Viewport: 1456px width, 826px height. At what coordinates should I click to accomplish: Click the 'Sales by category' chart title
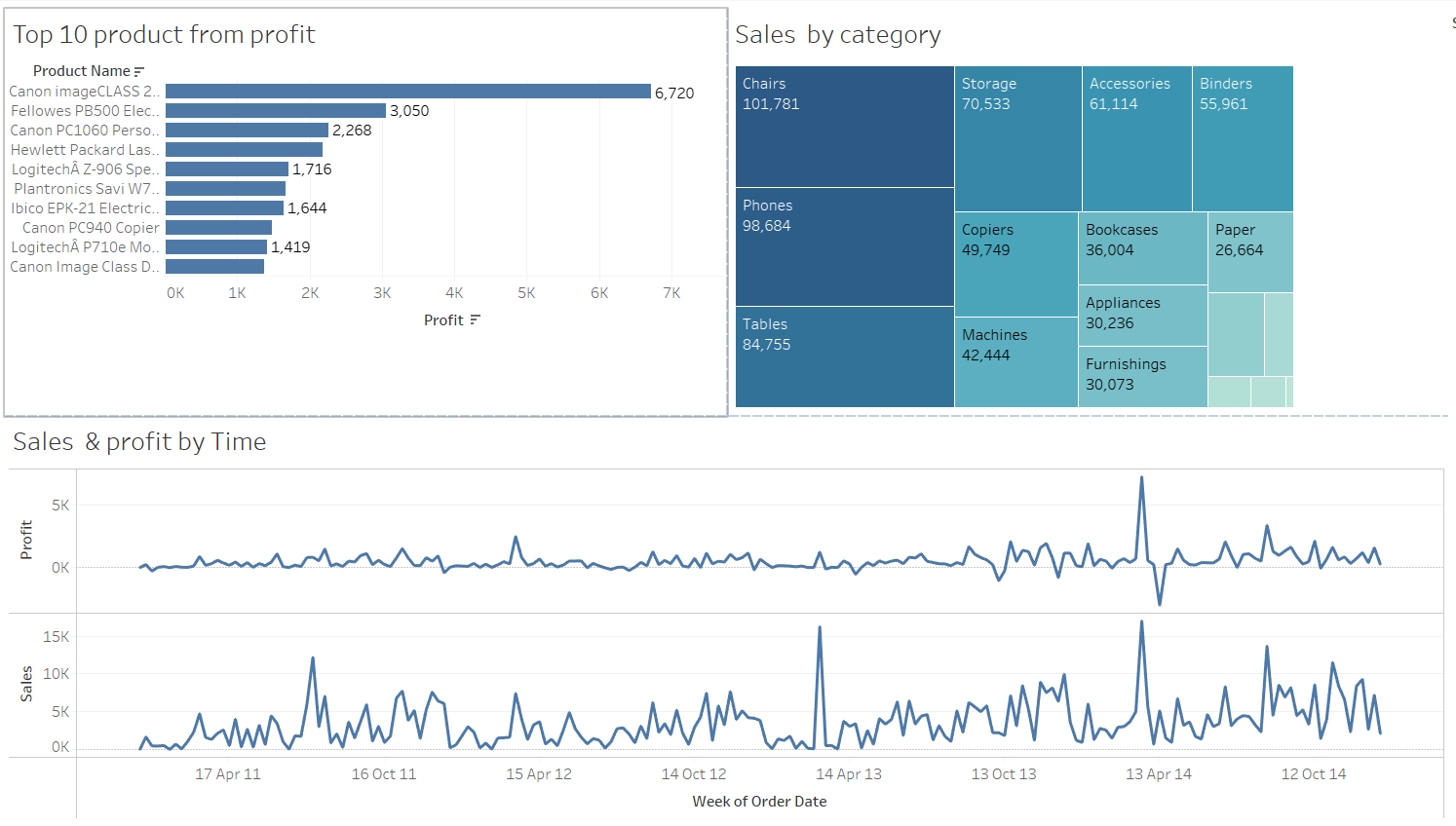tap(837, 35)
